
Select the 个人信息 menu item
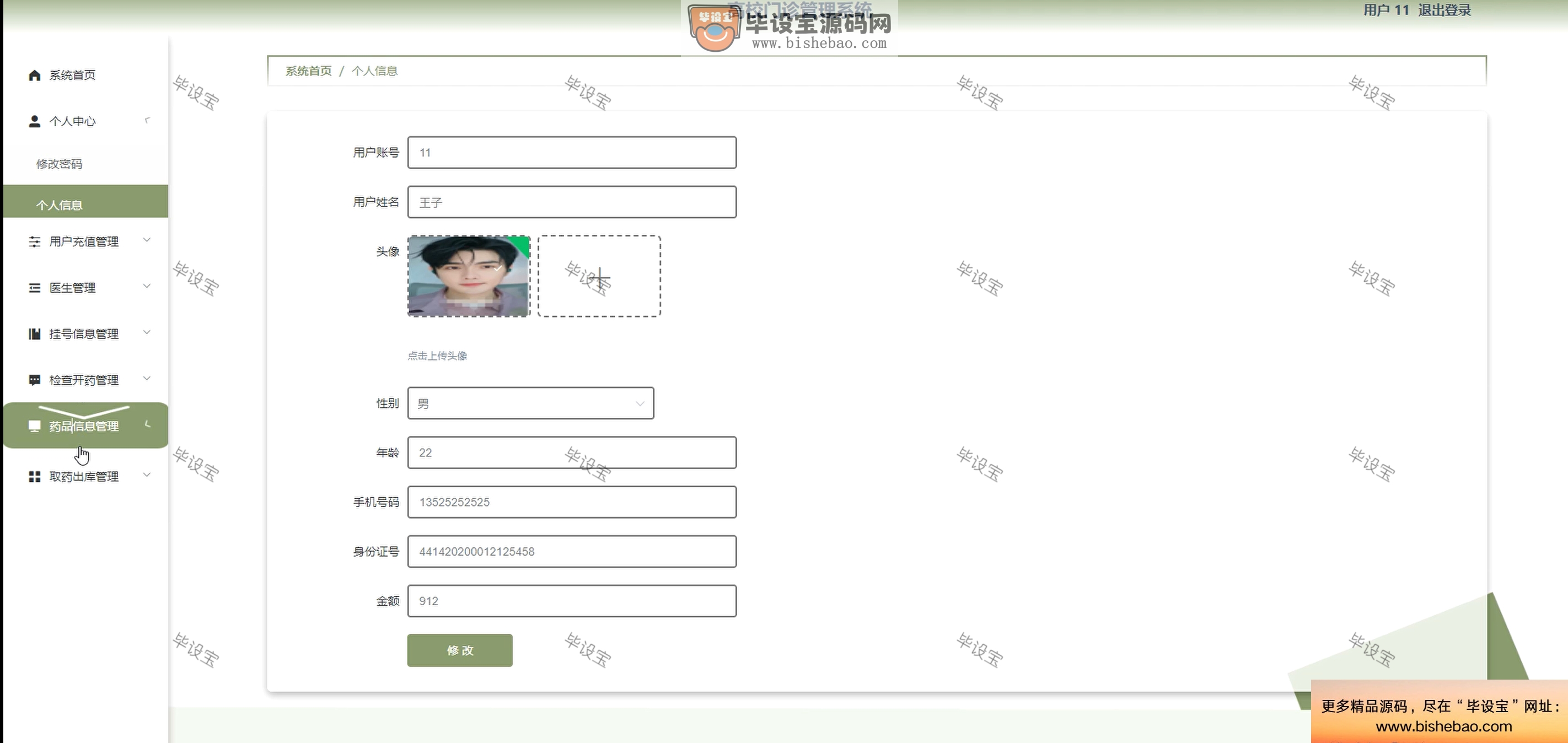coord(86,201)
